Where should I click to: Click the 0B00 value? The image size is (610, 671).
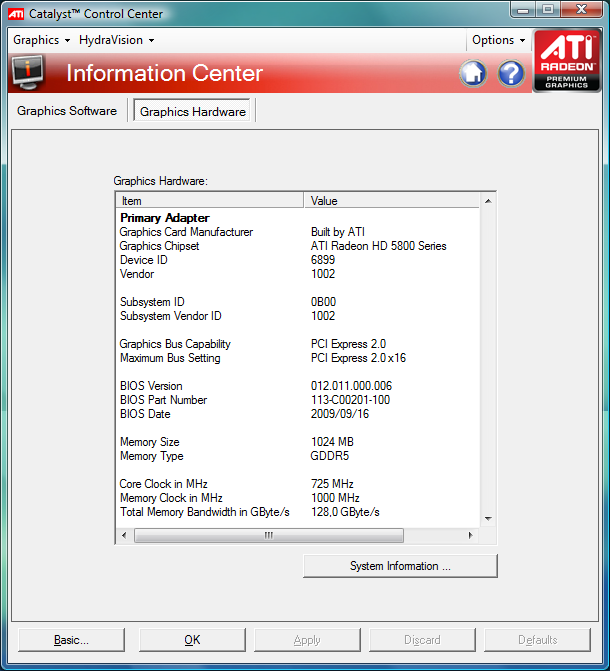click(x=323, y=302)
